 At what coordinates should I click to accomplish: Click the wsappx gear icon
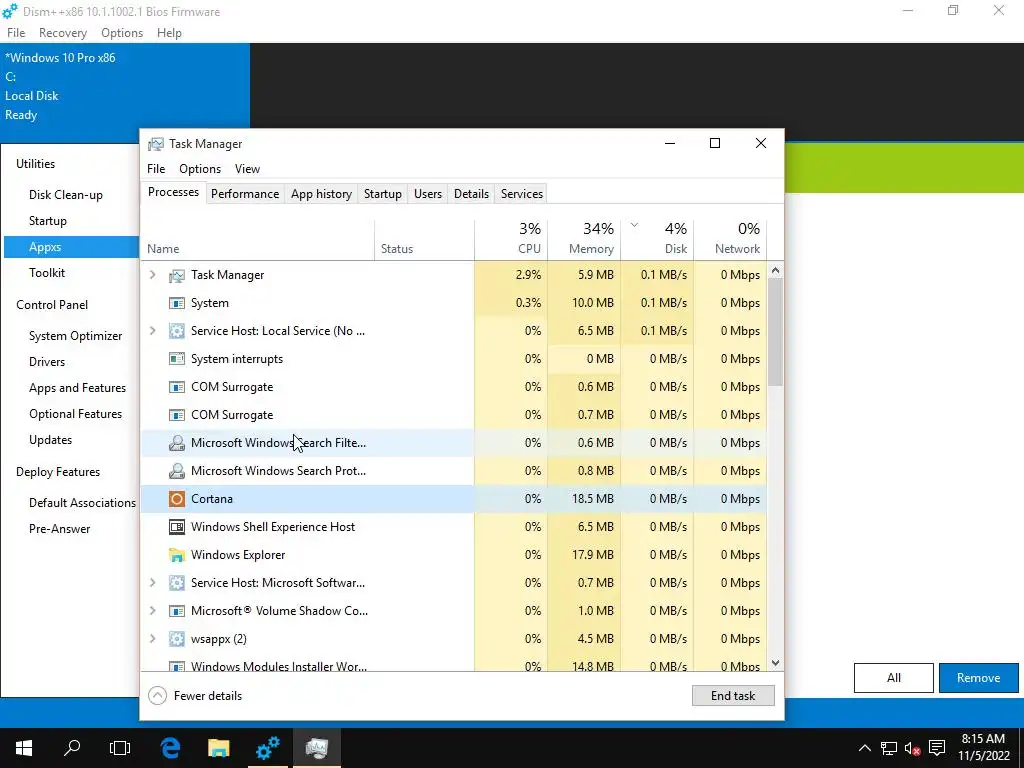coord(176,639)
